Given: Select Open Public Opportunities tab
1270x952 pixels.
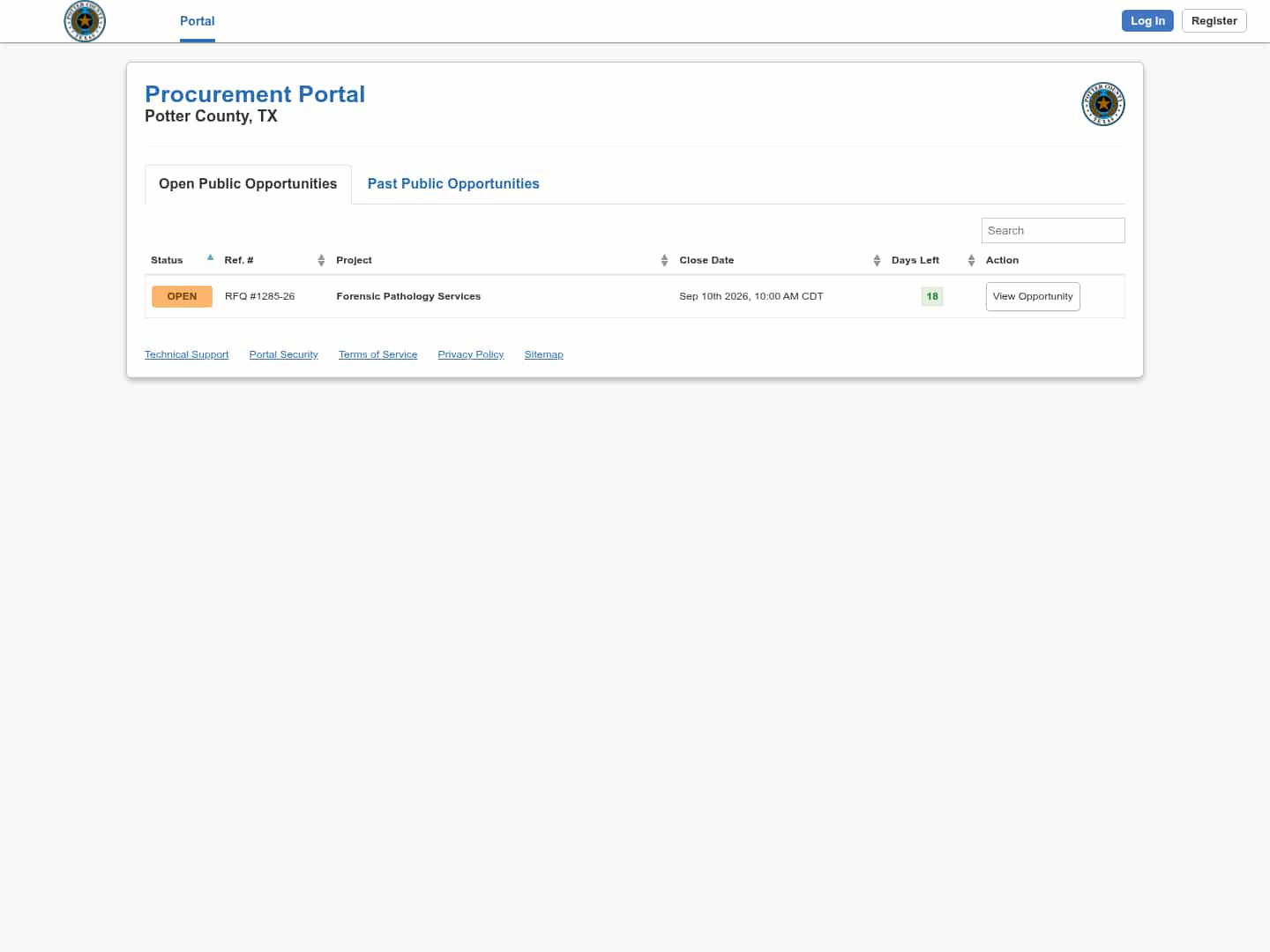Looking at the screenshot, I should click(248, 184).
